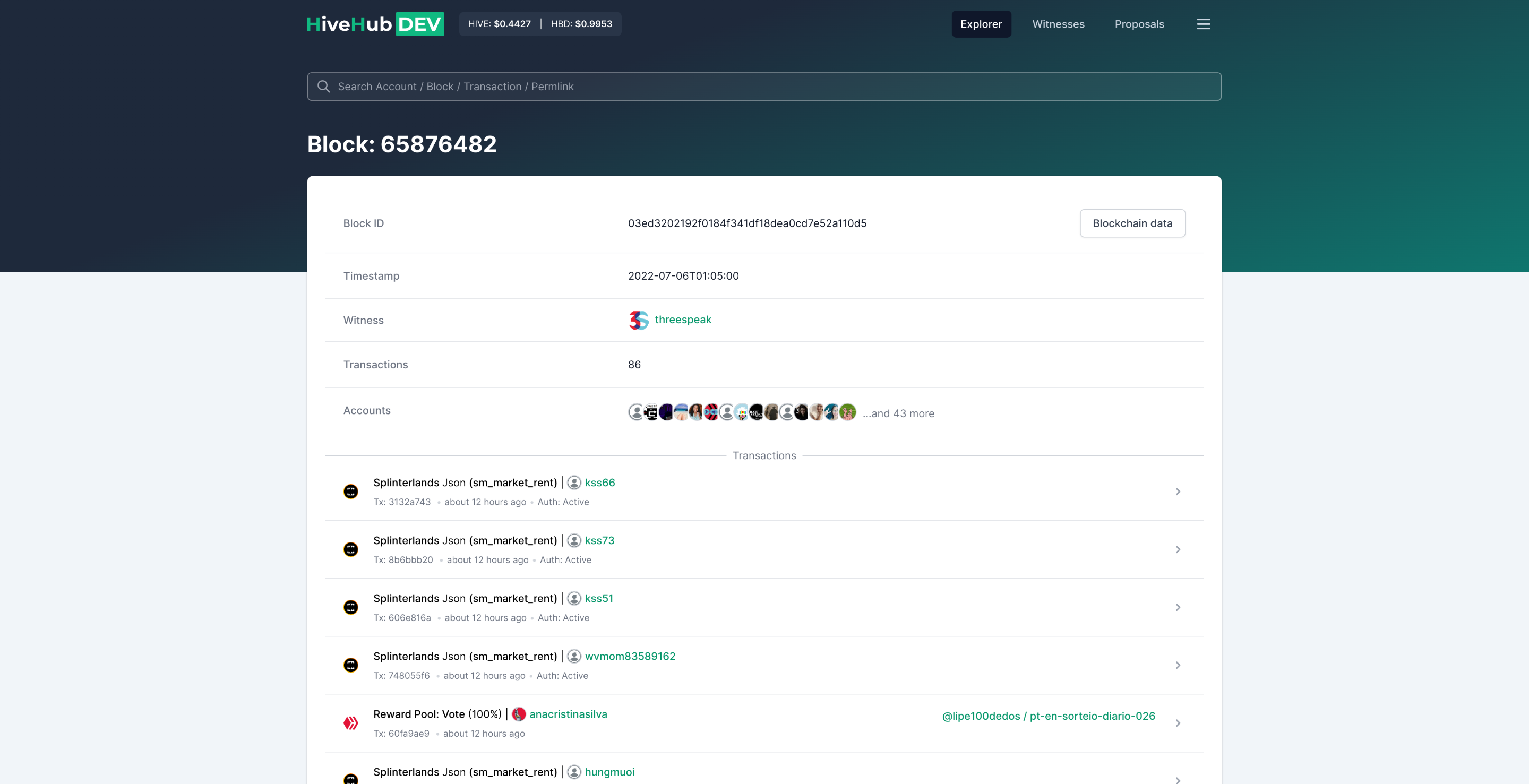Image resolution: width=1529 pixels, height=784 pixels.
Task: Click the threespeak witness avatar
Action: coord(638,320)
